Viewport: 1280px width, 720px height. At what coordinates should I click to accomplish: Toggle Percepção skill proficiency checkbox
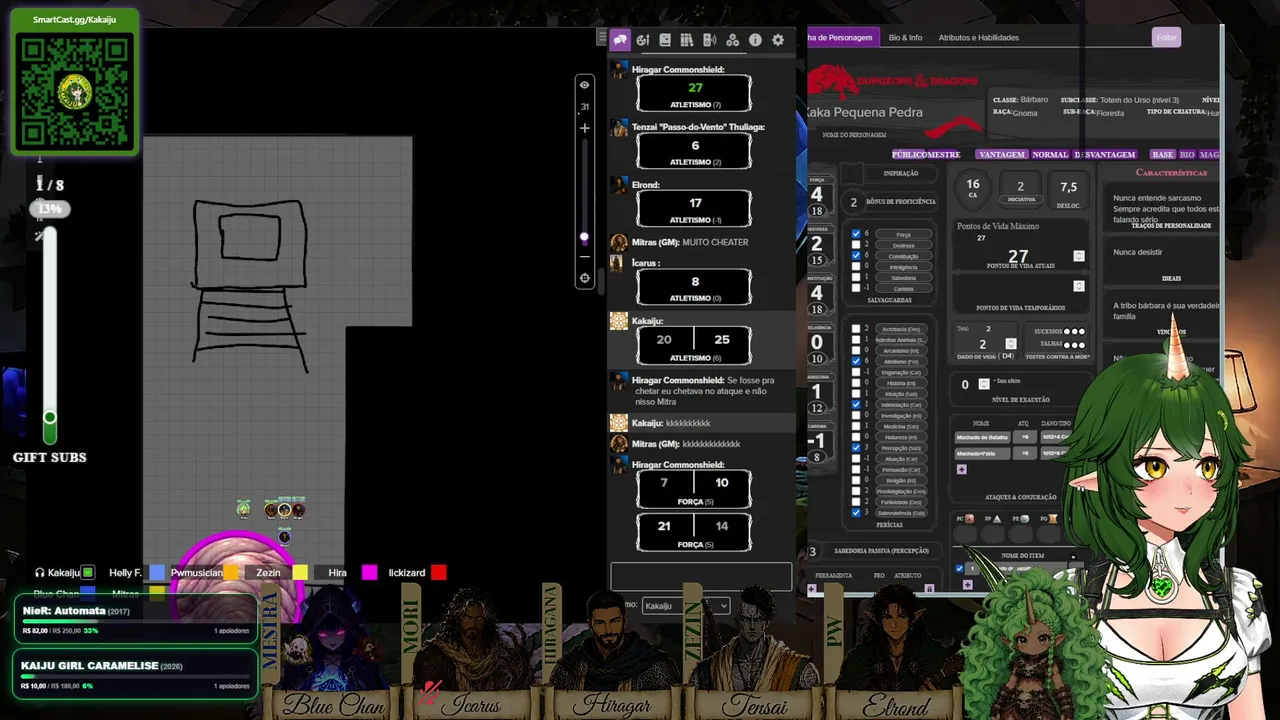(856, 448)
